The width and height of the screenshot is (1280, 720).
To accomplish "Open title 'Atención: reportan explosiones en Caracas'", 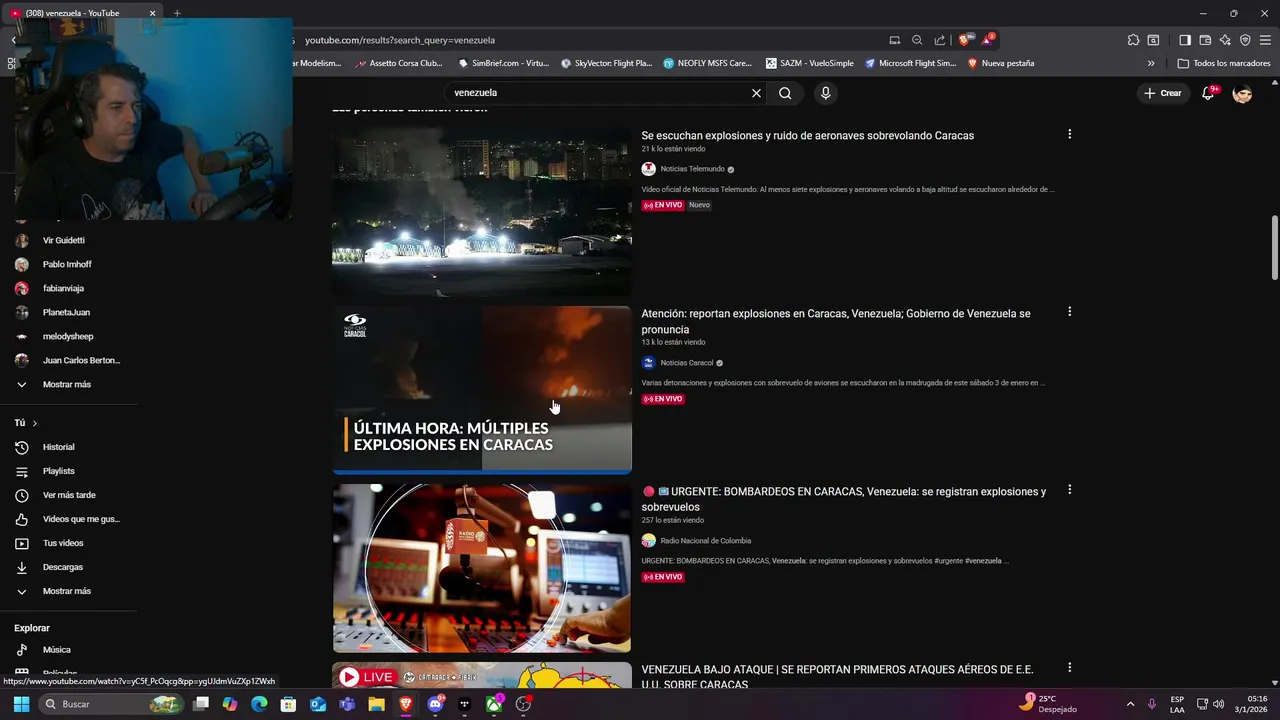I will point(835,321).
